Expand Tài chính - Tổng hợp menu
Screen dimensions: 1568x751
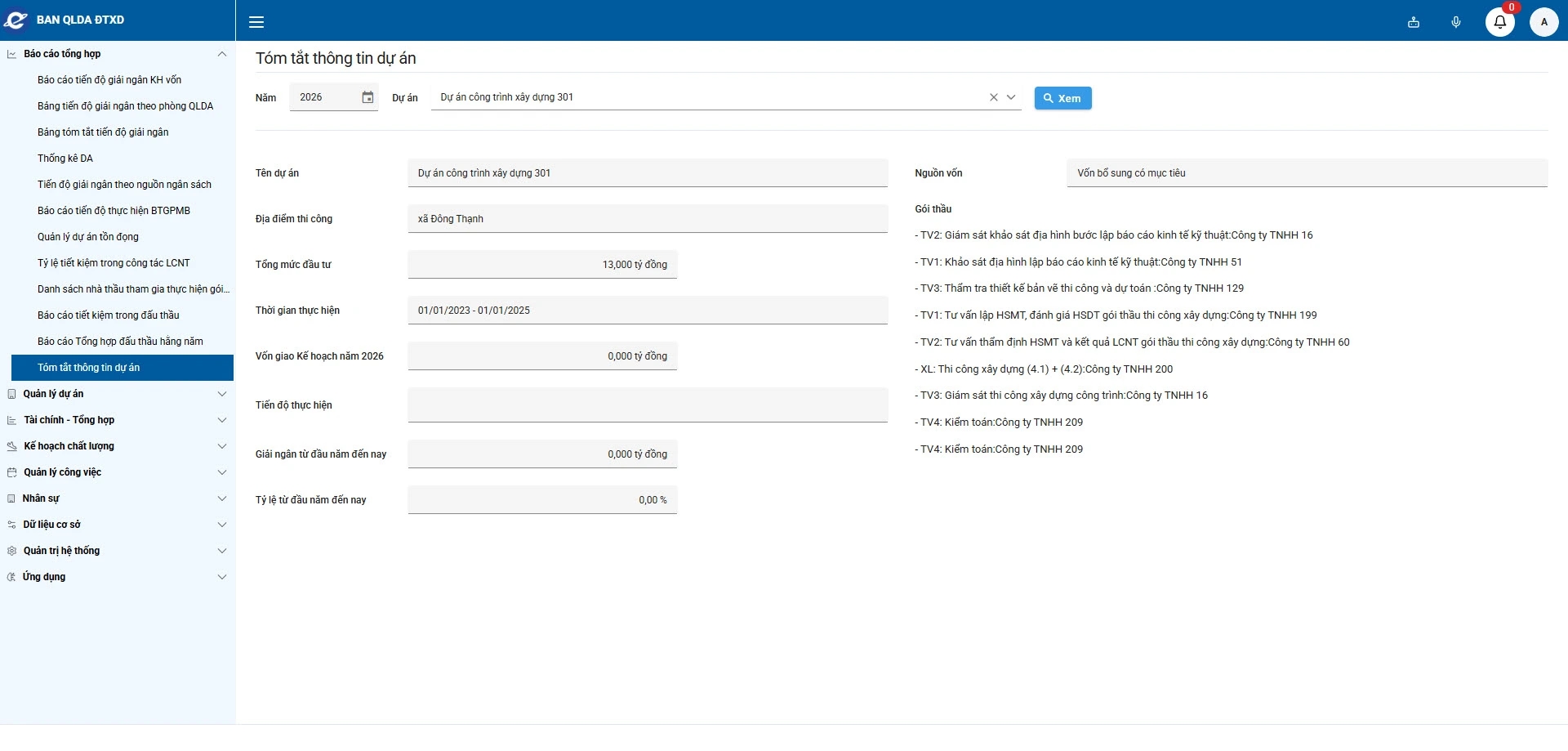coord(221,420)
